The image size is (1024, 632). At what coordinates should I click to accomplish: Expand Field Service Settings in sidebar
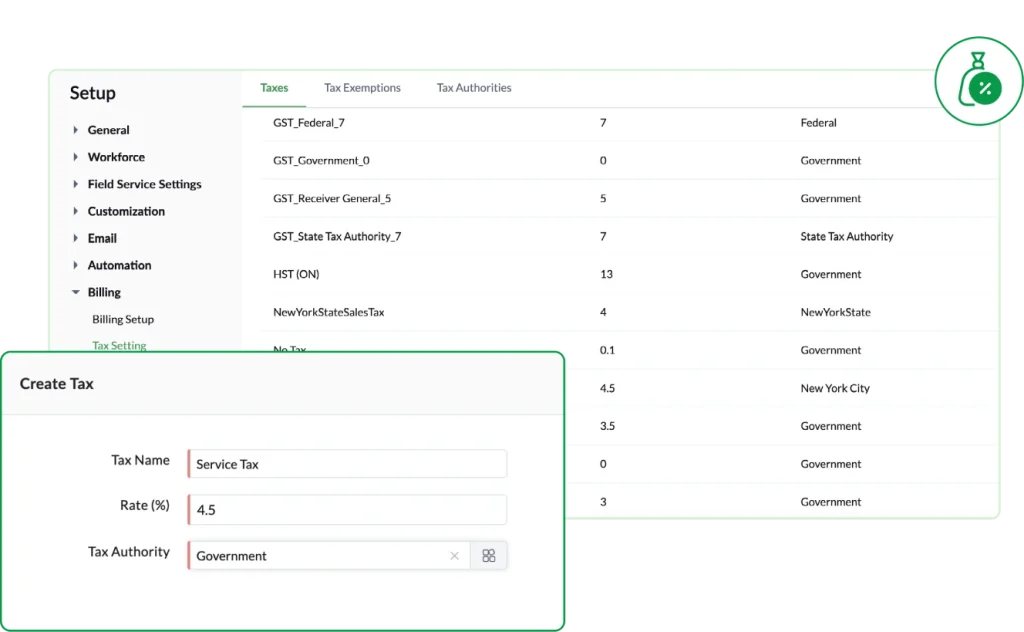(76, 184)
